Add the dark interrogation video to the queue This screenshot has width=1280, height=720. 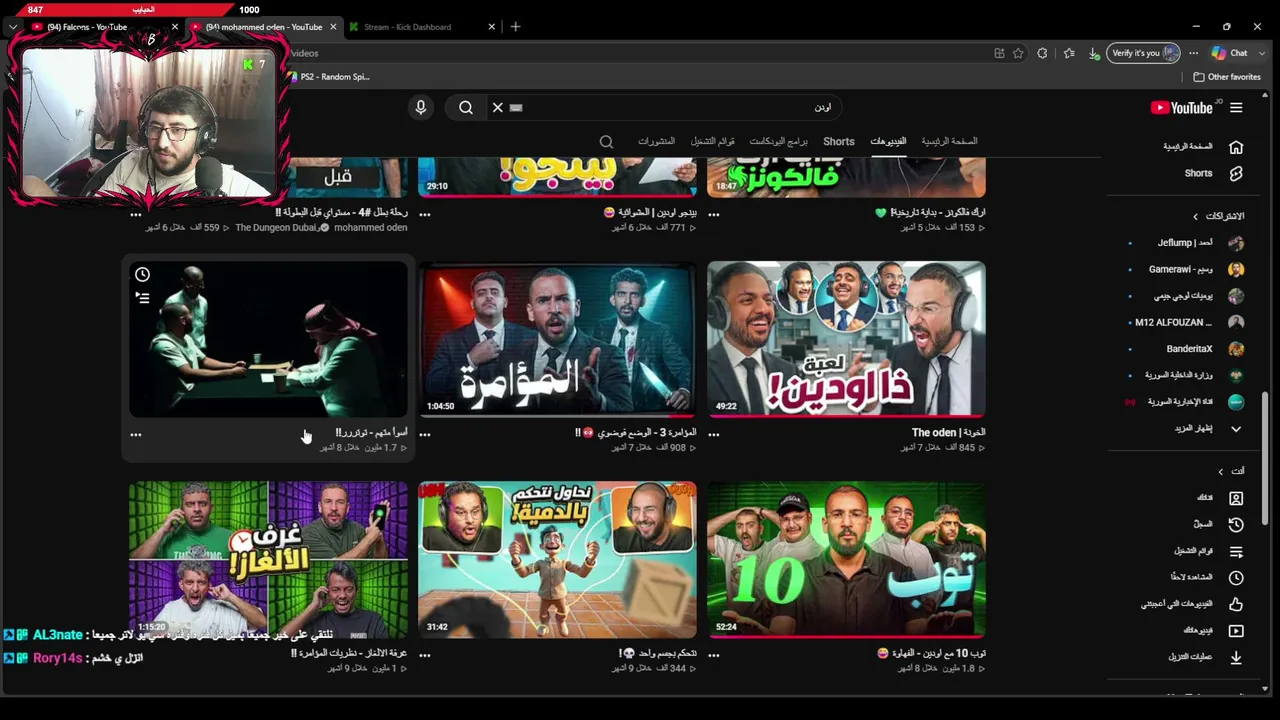click(143, 297)
